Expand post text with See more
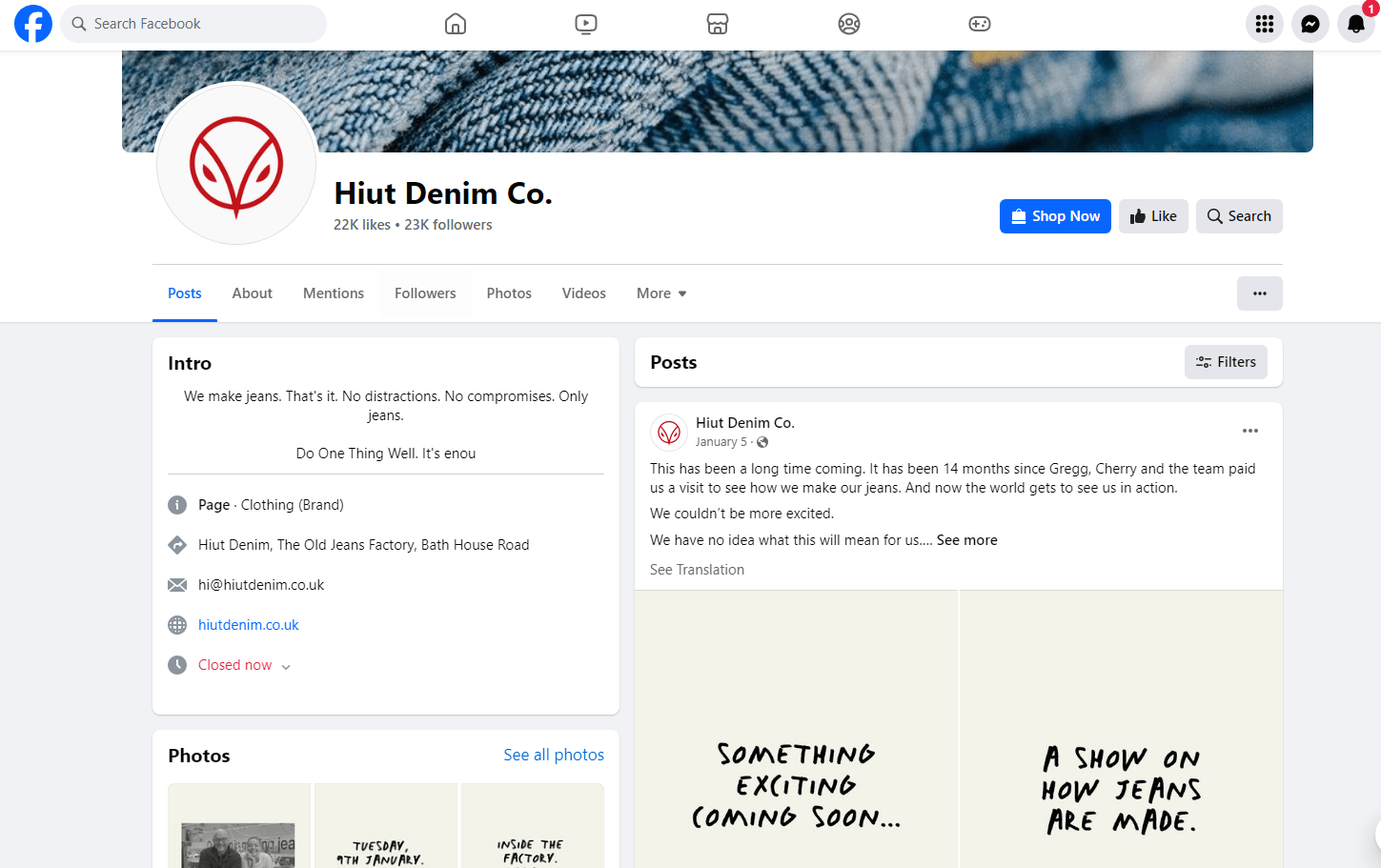This screenshot has height=868, width=1381. tap(967, 540)
